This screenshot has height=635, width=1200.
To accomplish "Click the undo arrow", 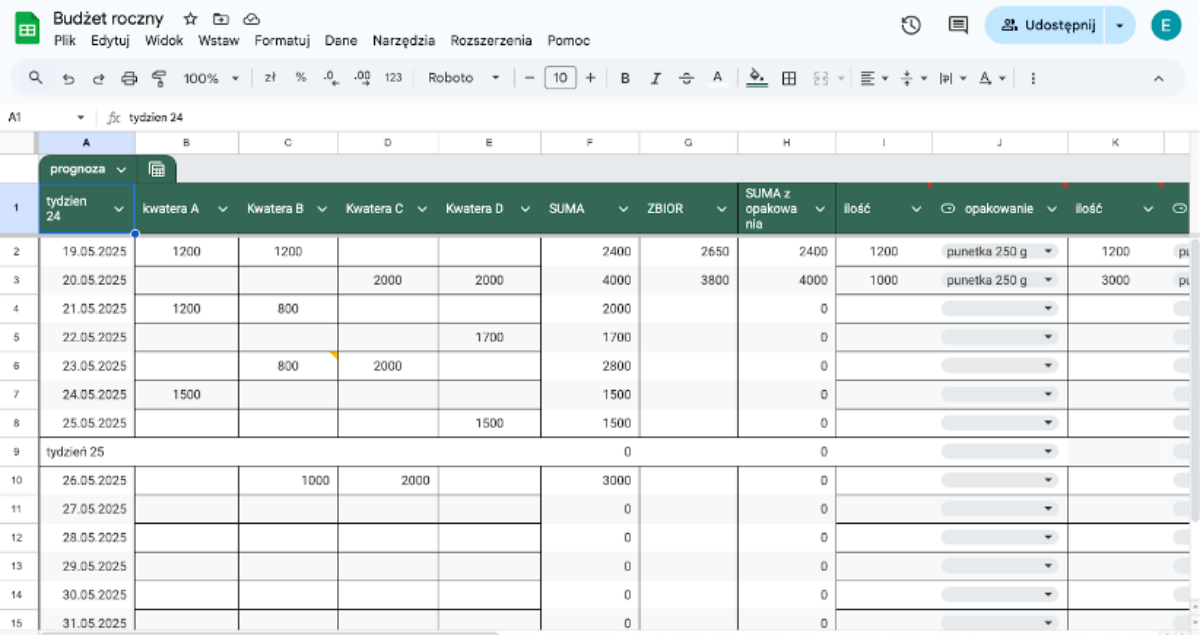I will [68, 78].
